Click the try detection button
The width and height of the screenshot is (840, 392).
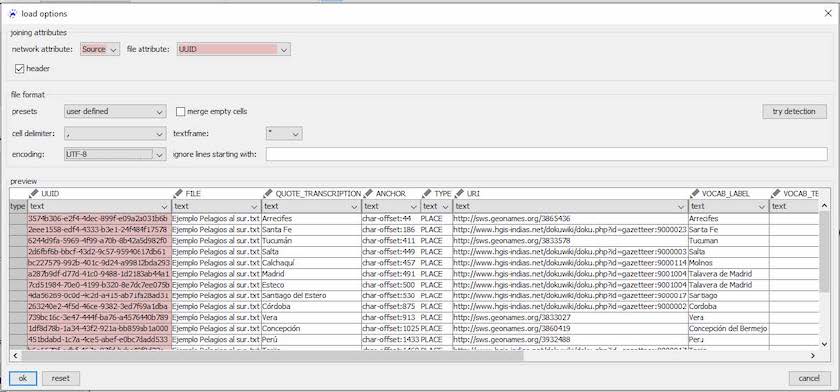tap(794, 111)
